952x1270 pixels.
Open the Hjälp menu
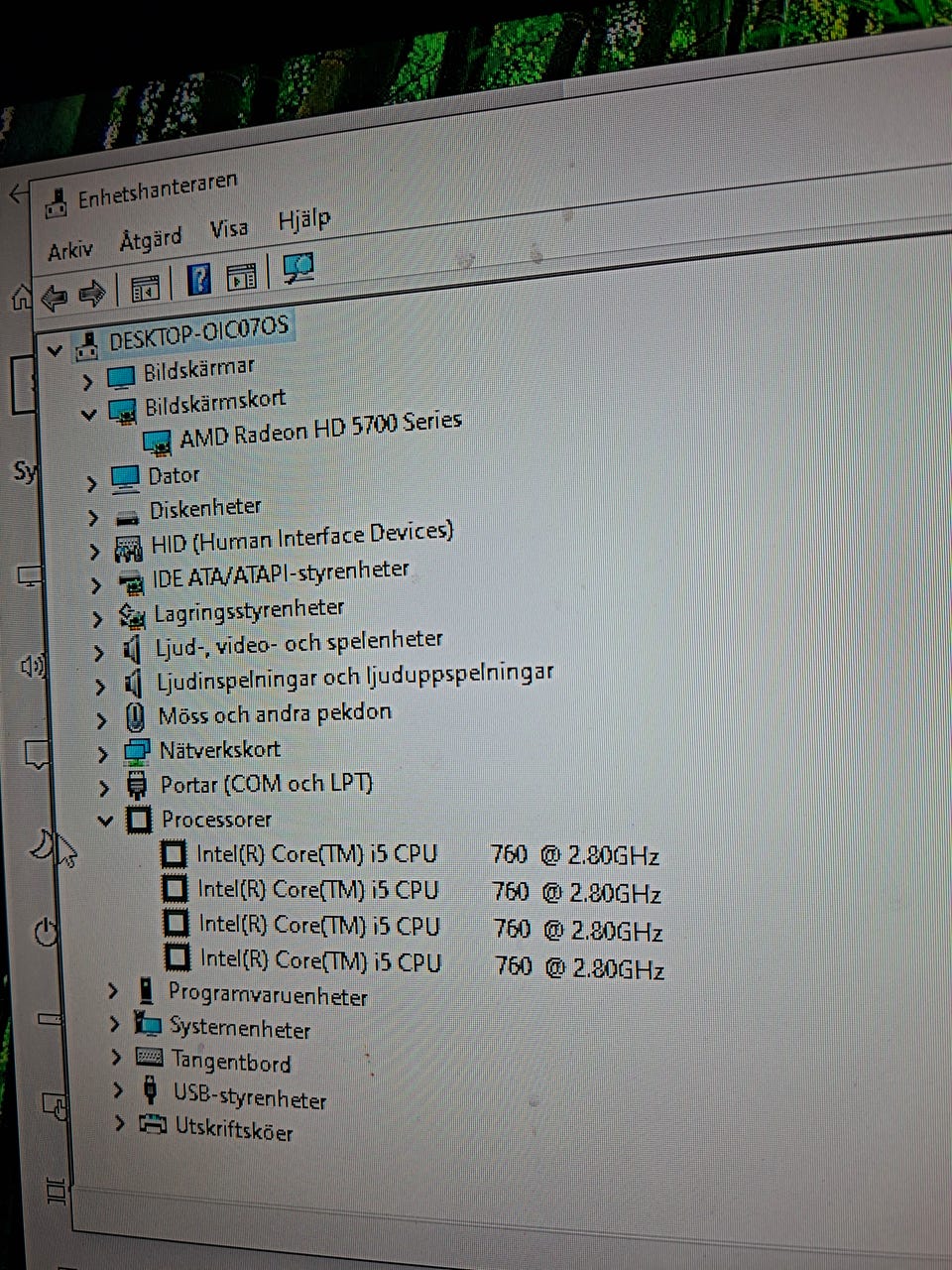point(304,219)
